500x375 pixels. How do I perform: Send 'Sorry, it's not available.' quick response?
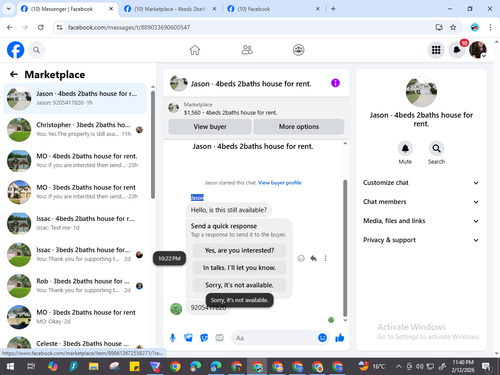point(239,285)
